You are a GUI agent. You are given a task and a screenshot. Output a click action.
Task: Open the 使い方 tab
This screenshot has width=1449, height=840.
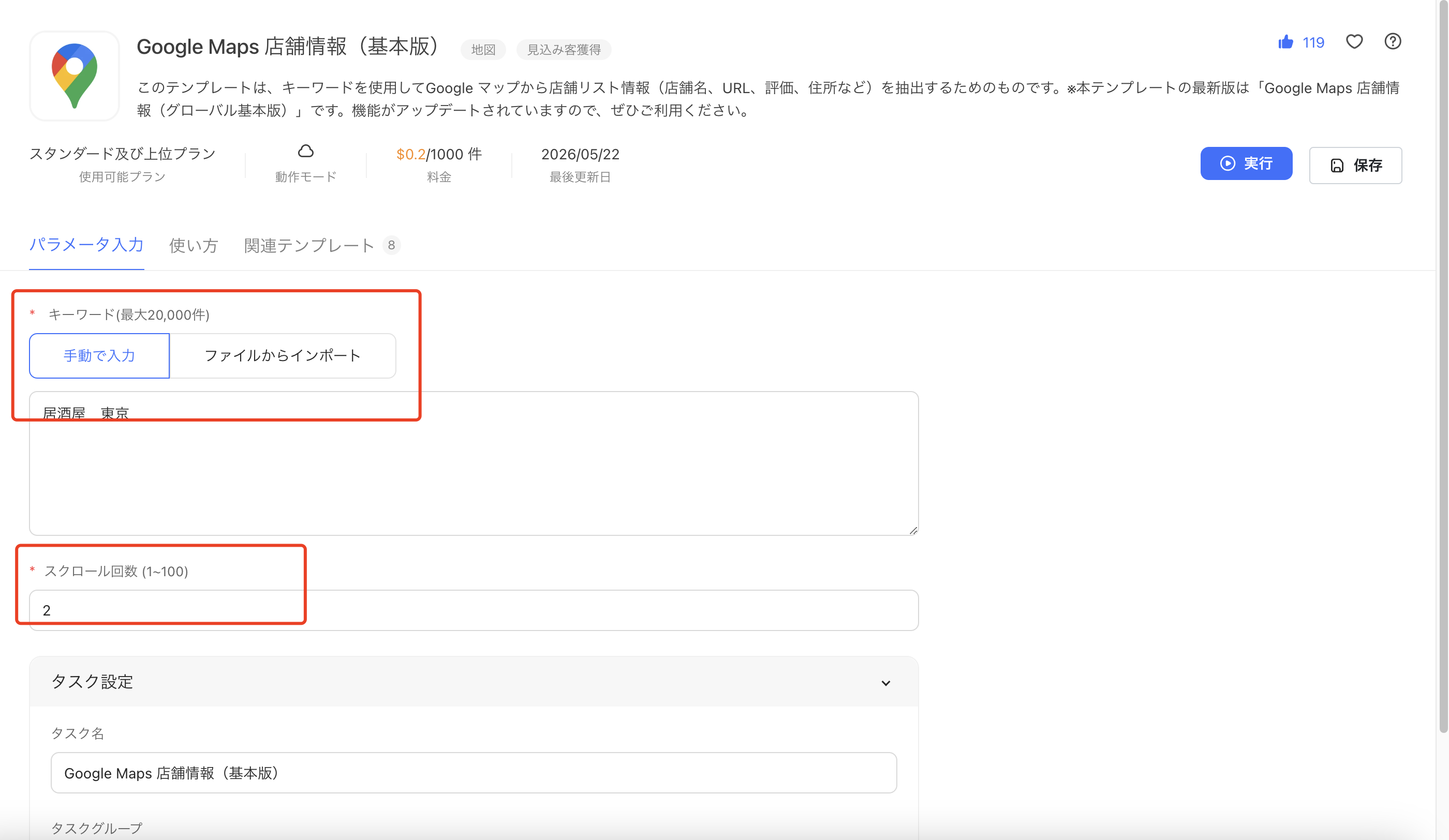(x=193, y=246)
